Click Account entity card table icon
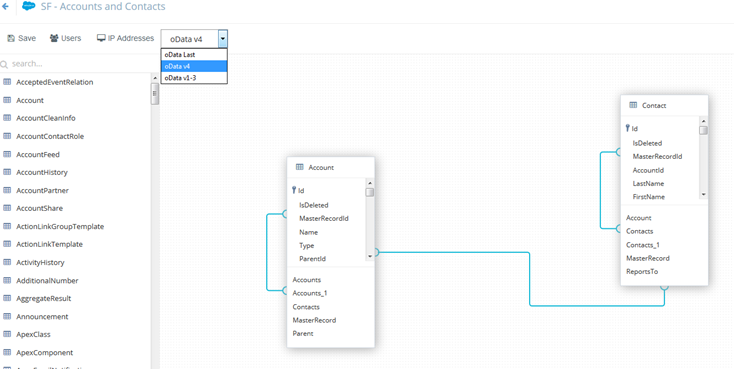This screenshot has width=734, height=369. coord(300,167)
